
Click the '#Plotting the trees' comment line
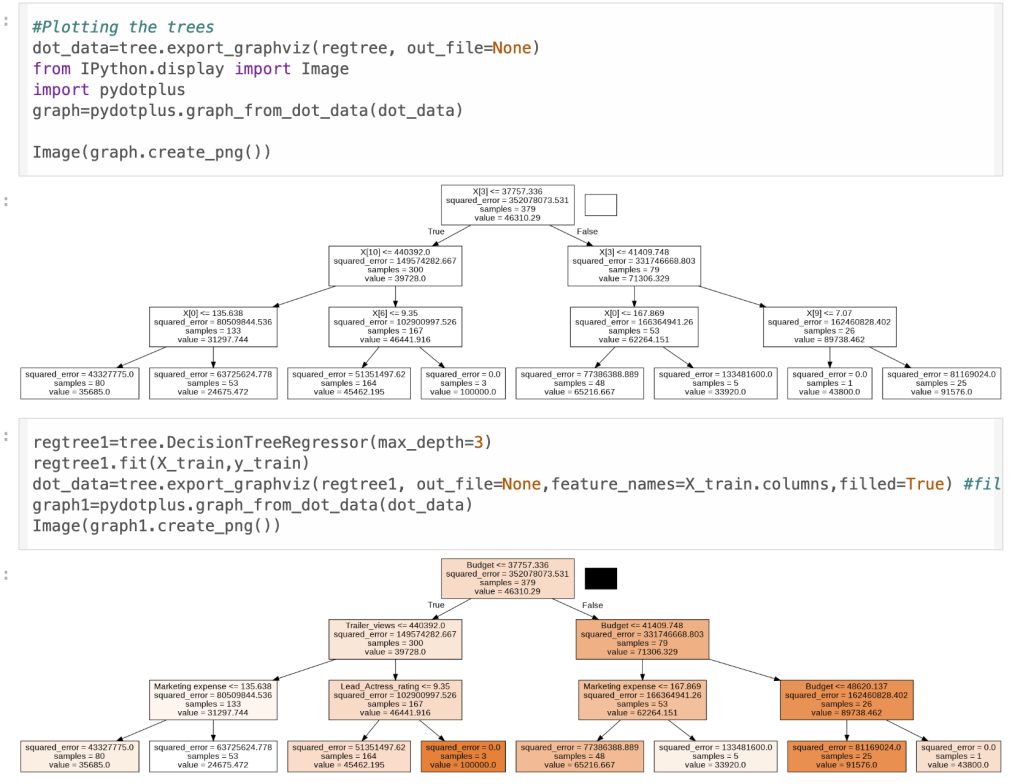(123, 27)
